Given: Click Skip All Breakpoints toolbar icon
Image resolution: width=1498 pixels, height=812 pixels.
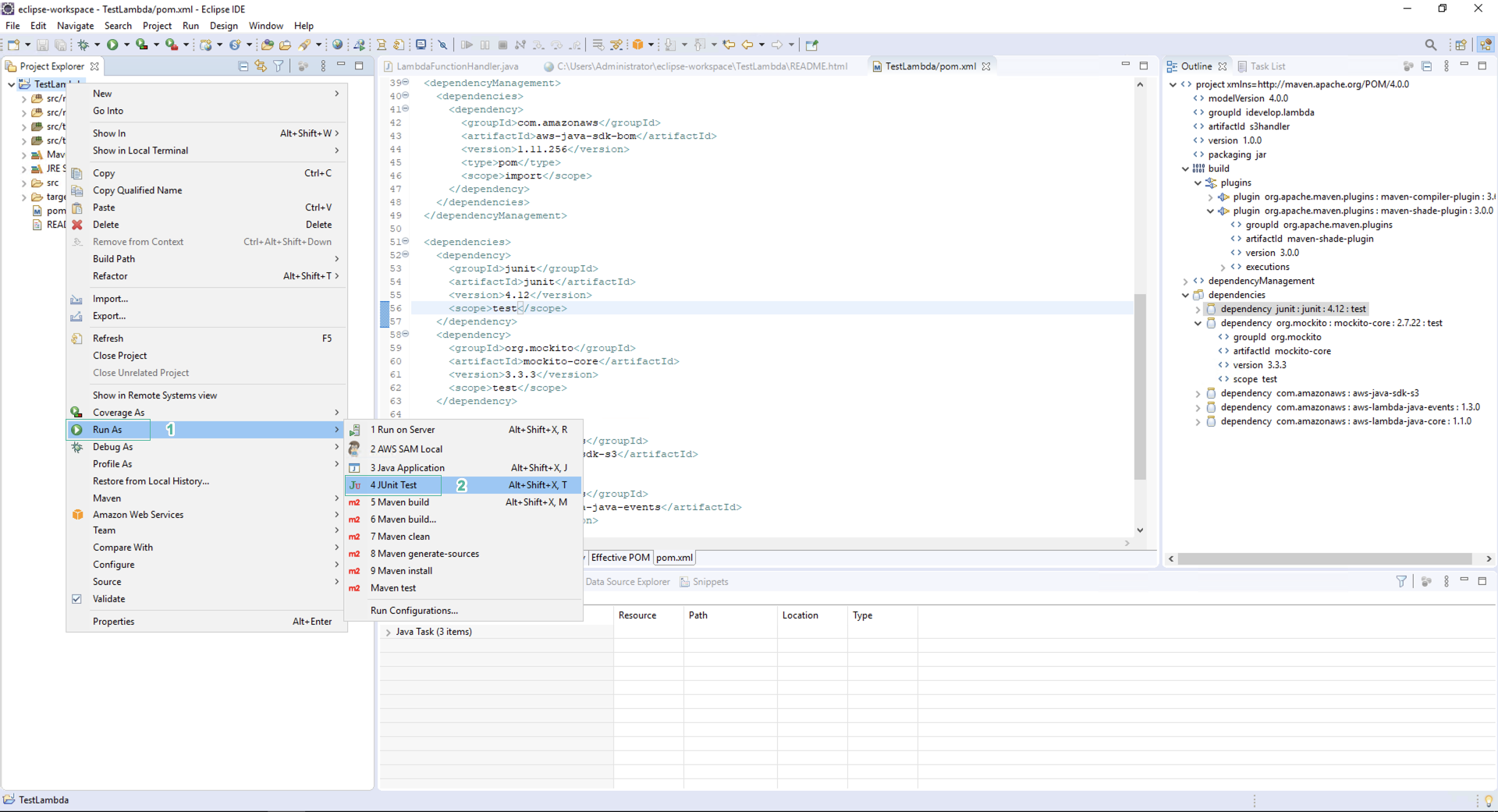Looking at the screenshot, I should (x=442, y=45).
